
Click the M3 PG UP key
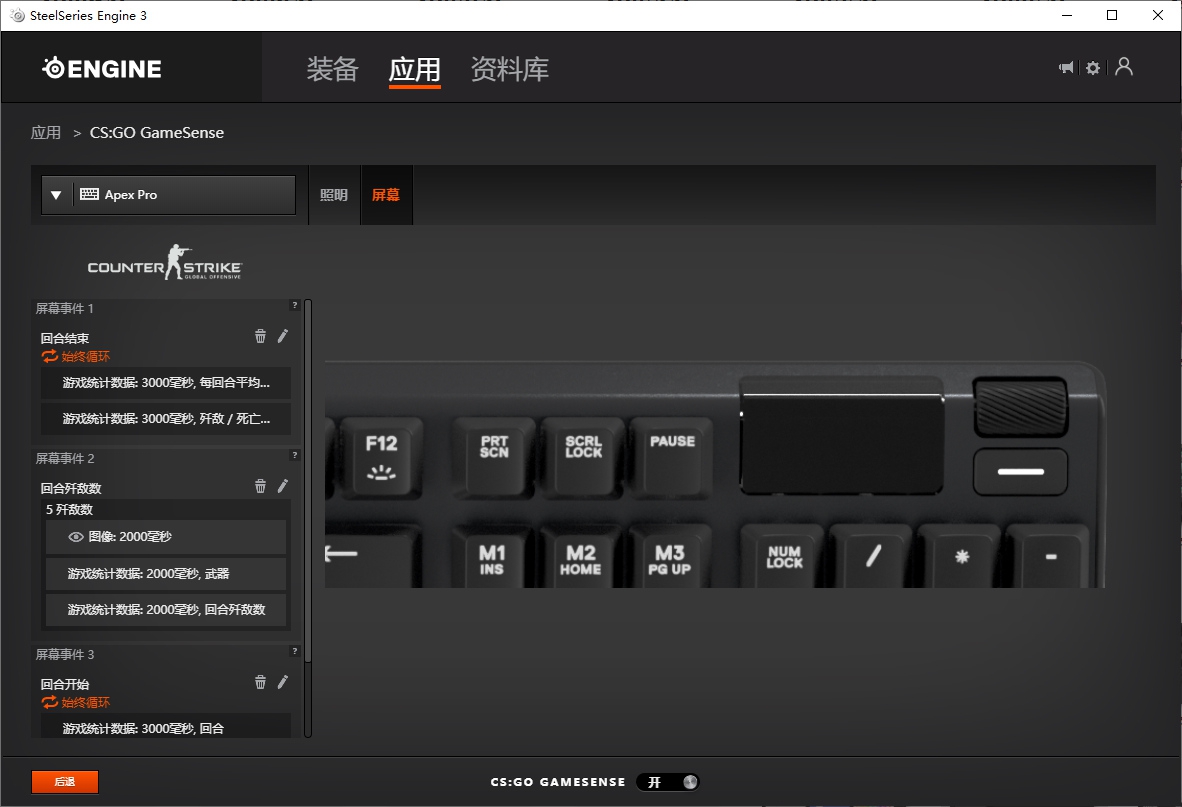(669, 558)
